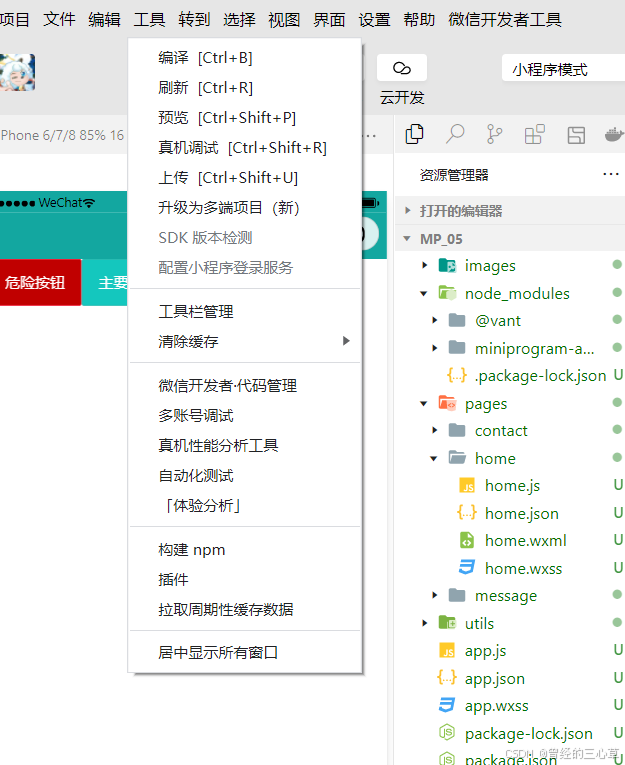Collapse the node_modules folder arrow
Image resolution: width=625 pixels, height=765 pixels.
(423, 294)
